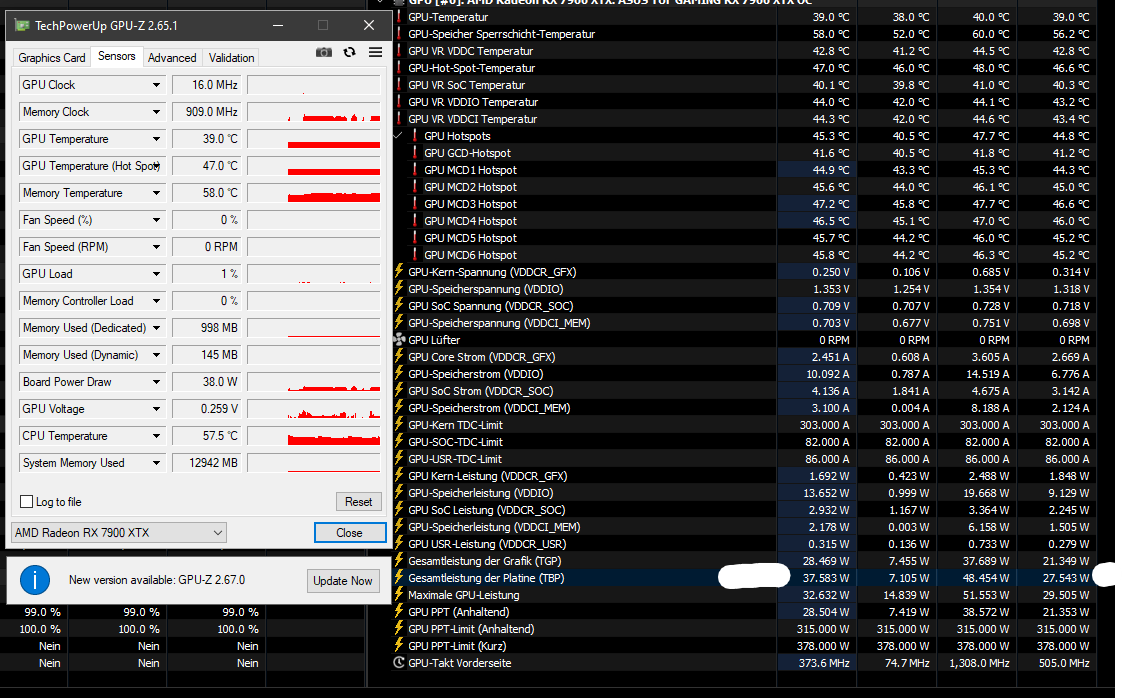The image size is (1122, 698).
Task: Click clock icon beside GPU-Takt Vorderseite
Action: tap(399, 663)
